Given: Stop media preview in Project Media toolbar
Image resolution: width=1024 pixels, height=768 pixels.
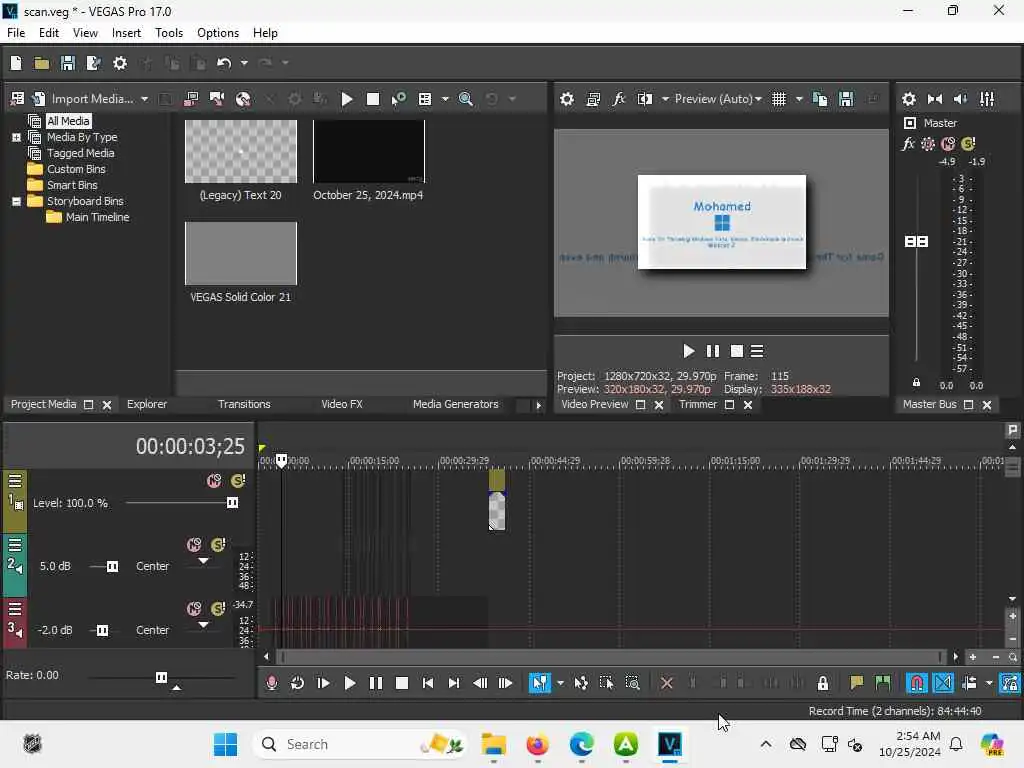Looking at the screenshot, I should pos(373,99).
